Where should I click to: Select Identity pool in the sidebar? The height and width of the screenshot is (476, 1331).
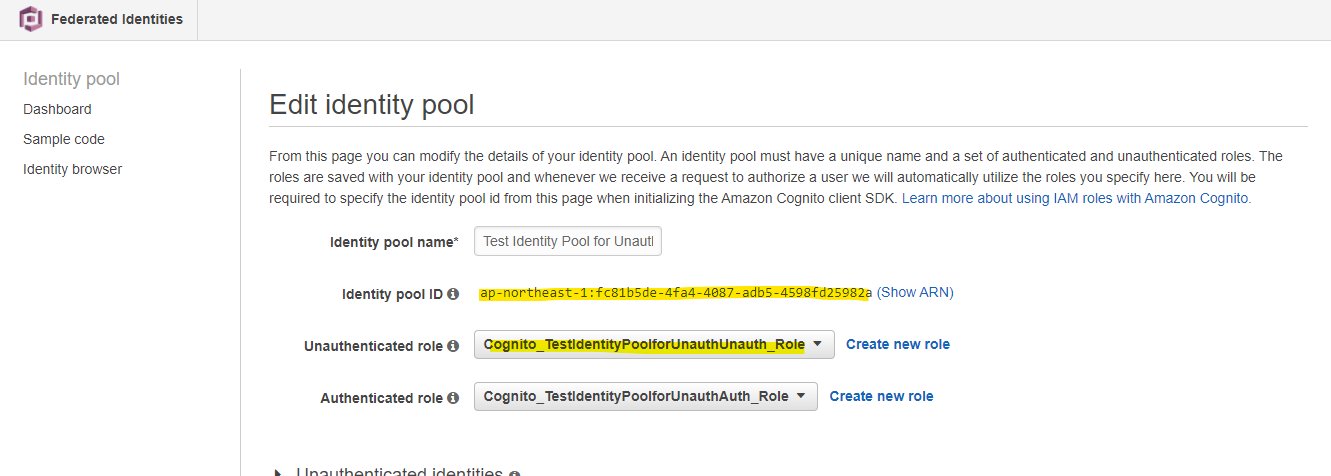(x=72, y=79)
